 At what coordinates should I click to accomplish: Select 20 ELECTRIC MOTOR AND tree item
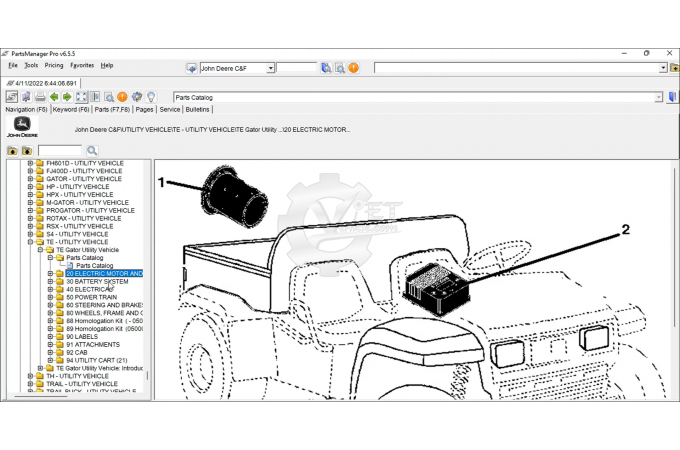tap(104, 274)
